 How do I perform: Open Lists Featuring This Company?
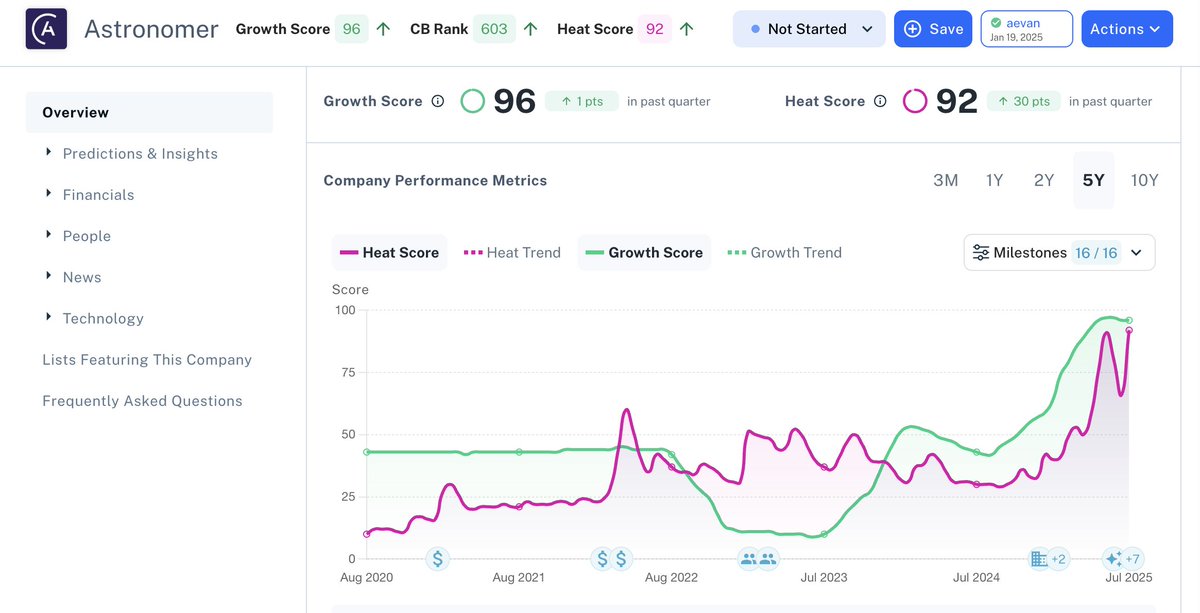coord(147,360)
